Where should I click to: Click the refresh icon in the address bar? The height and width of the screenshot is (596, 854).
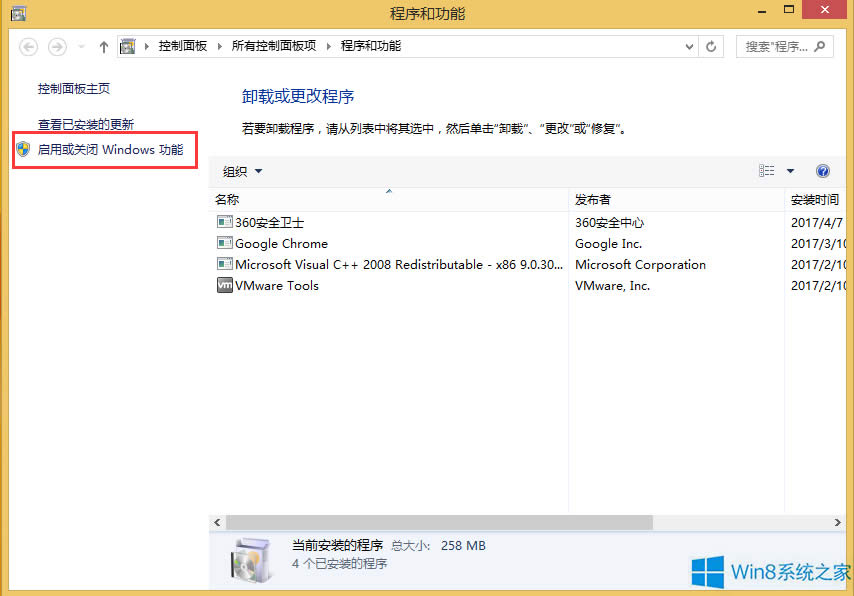point(710,46)
